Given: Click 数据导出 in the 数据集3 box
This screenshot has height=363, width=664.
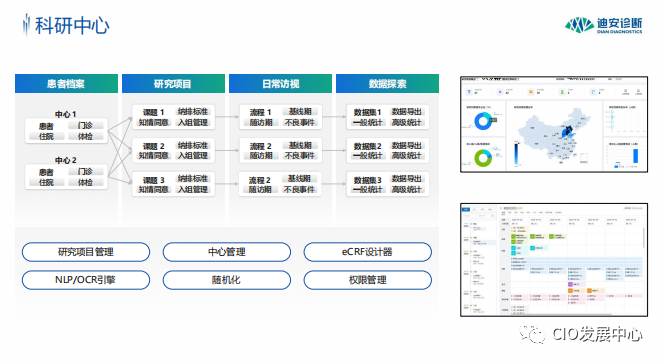Looking at the screenshot, I should (x=407, y=178).
